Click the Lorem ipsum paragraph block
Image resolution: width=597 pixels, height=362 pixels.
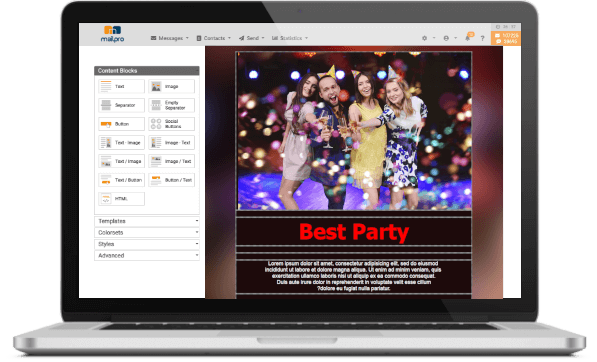354,276
